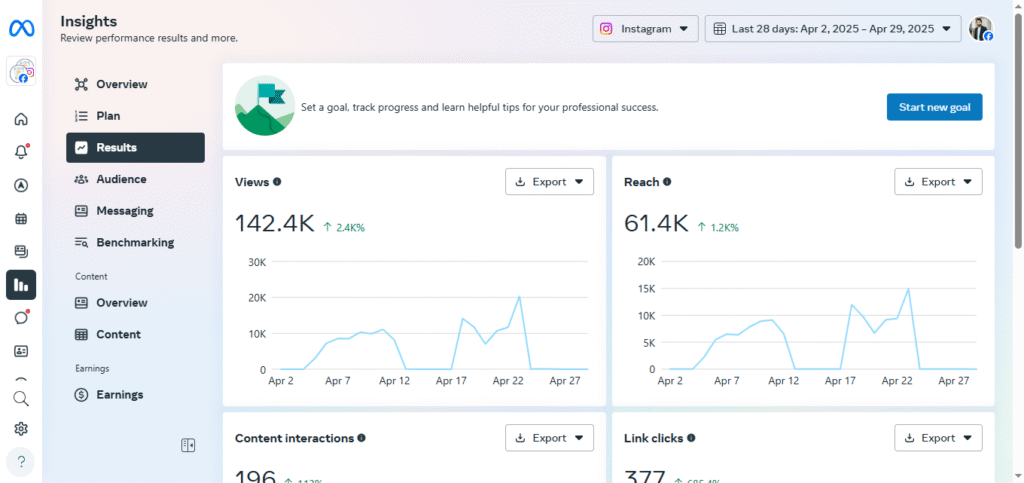
Task: Open the Home icon in left rail
Action: [21, 120]
